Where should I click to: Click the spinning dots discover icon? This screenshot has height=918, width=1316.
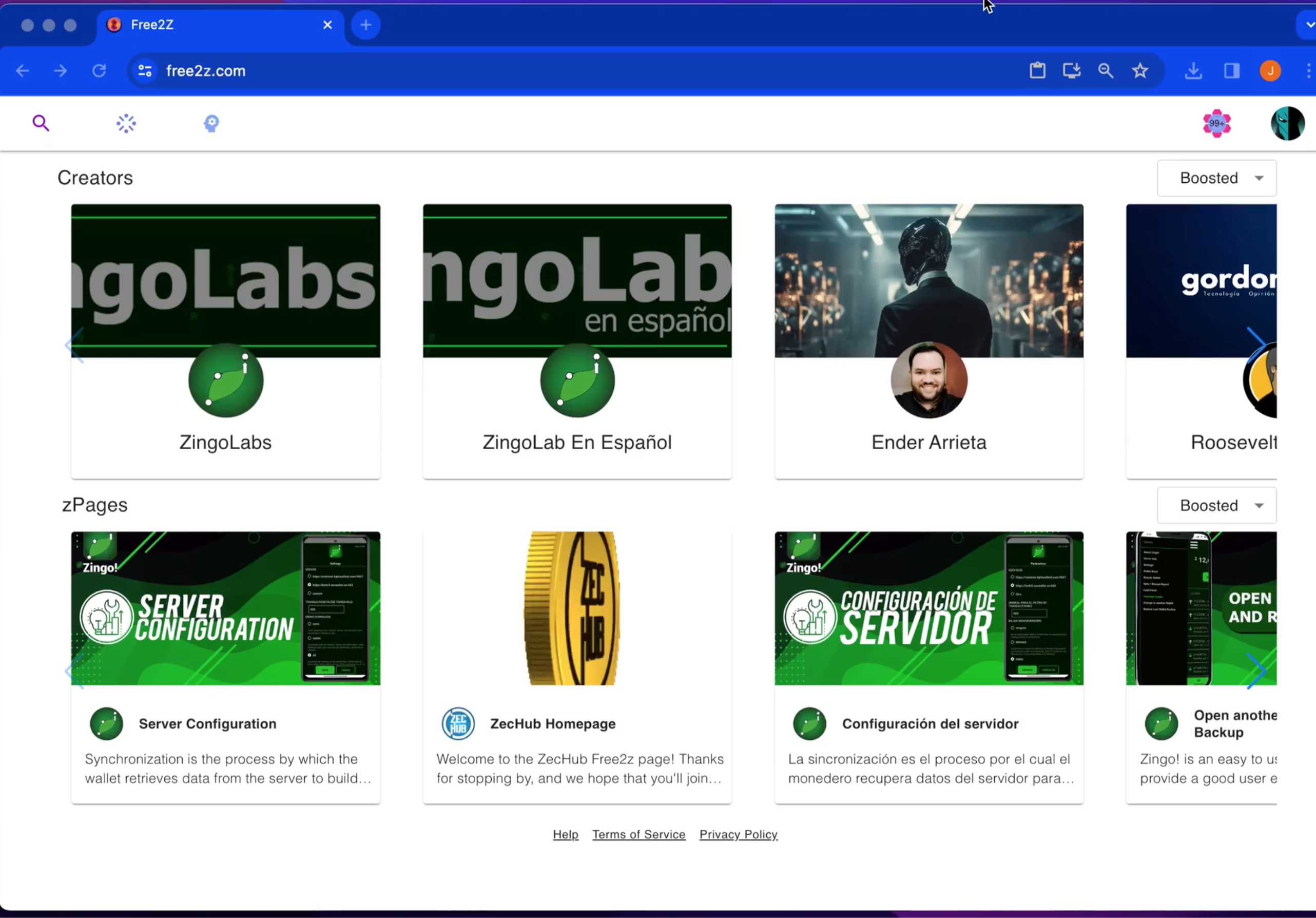(126, 123)
